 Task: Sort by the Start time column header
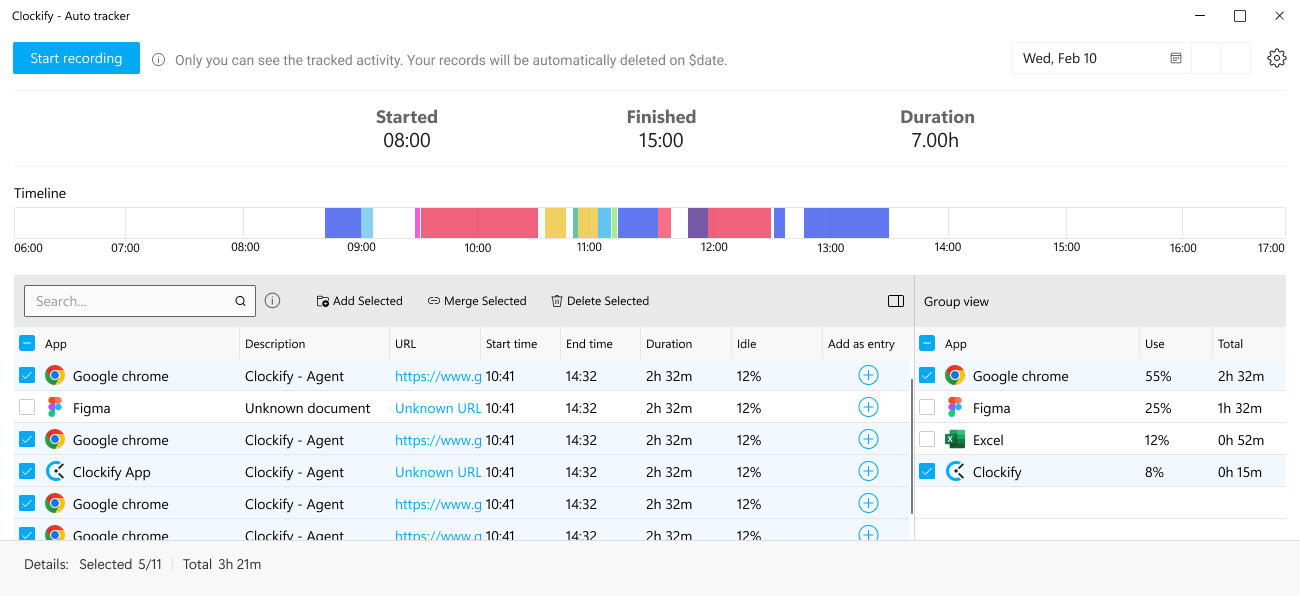click(x=511, y=344)
